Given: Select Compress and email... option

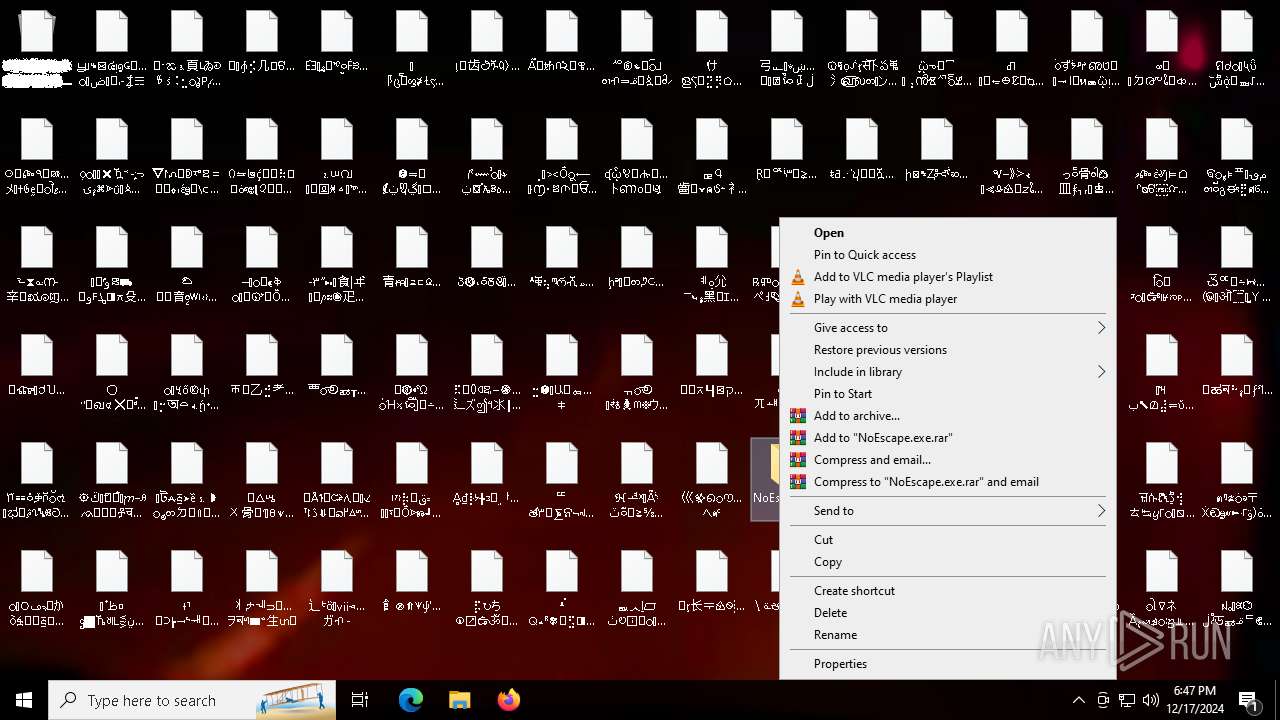Looking at the screenshot, I should [x=948, y=460].
